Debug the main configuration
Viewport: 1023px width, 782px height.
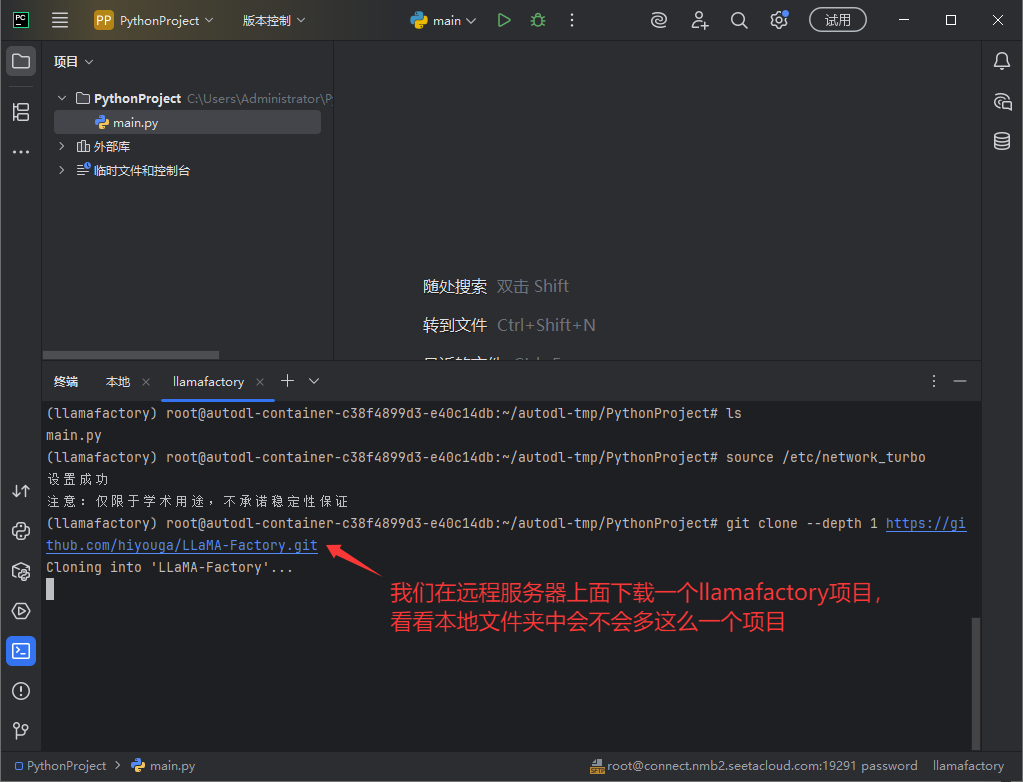click(538, 20)
